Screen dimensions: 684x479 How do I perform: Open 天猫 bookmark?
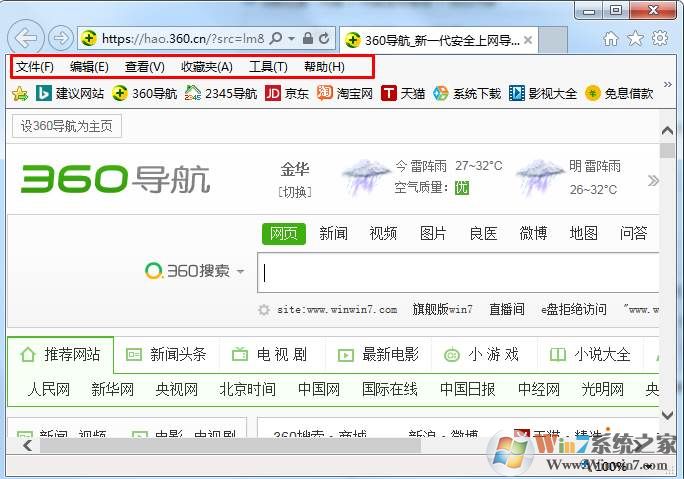coord(403,93)
